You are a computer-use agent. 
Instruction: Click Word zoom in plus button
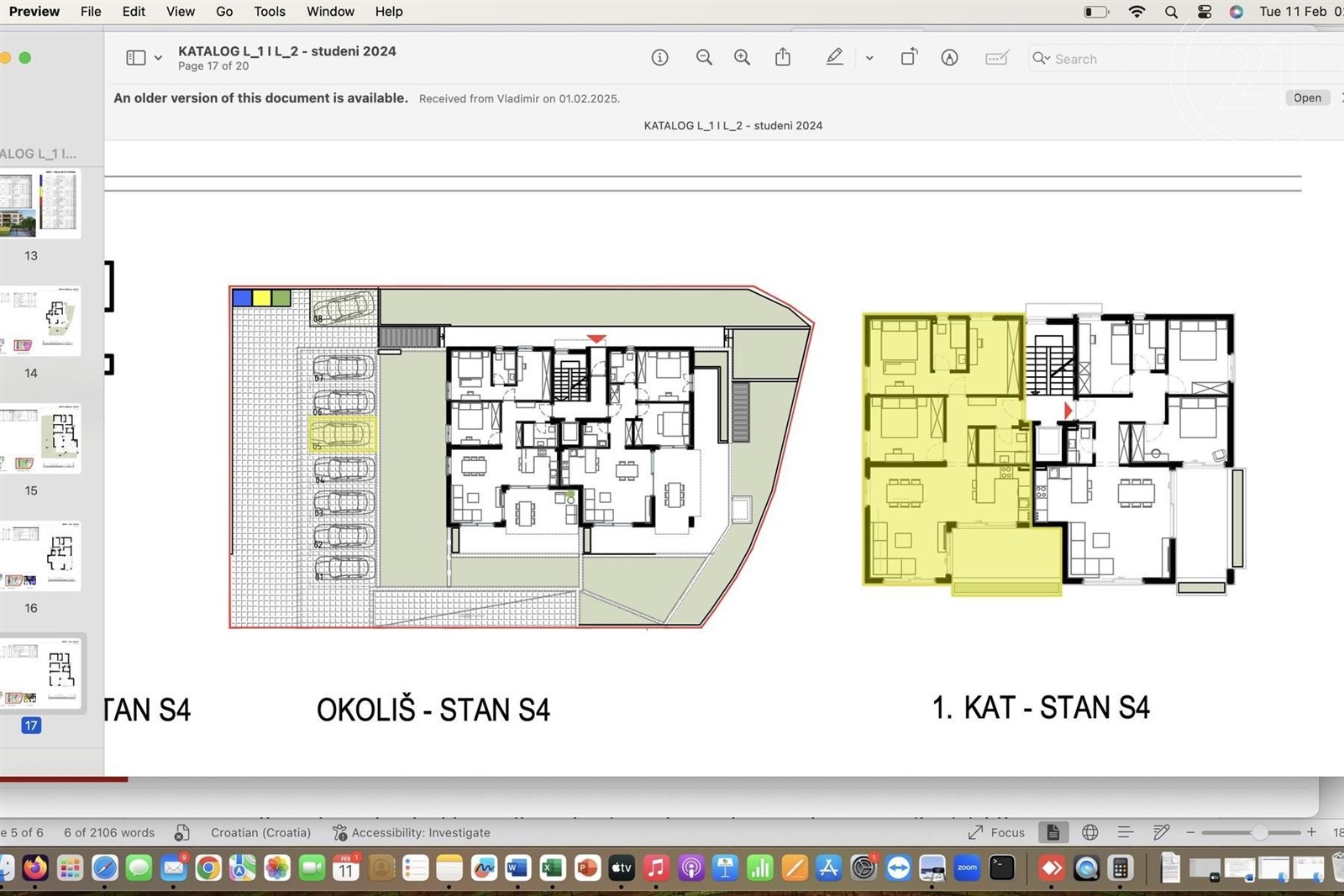1311,832
